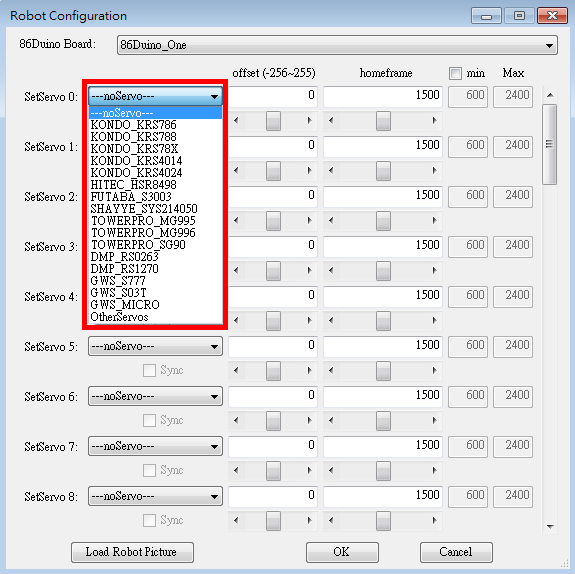This screenshot has height=574, width=575.
Task: Click right arrow of SetServo 0 offset scrollbar
Action: tap(309, 121)
